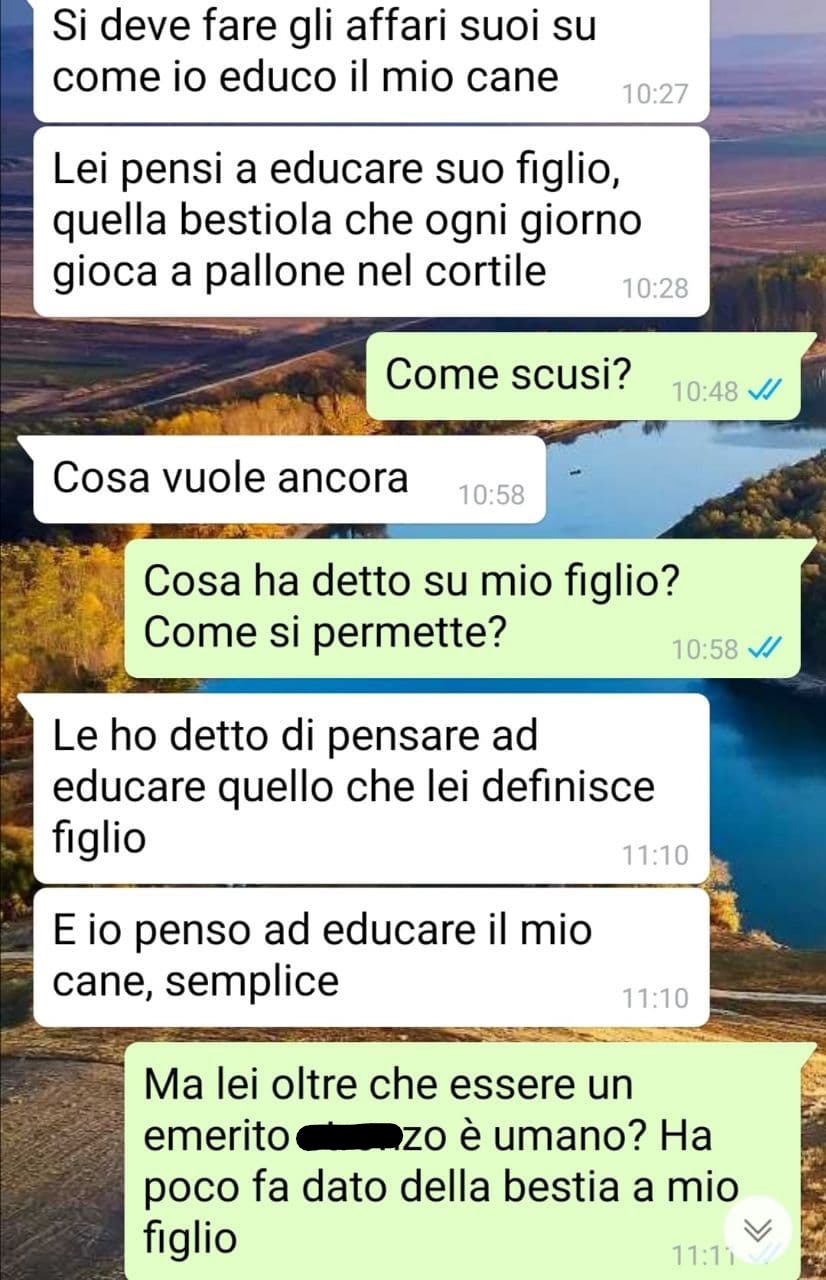The image size is (826, 1280).
Task: Click the read ticks on the 'Come si permette?' message
Action: 762,649
